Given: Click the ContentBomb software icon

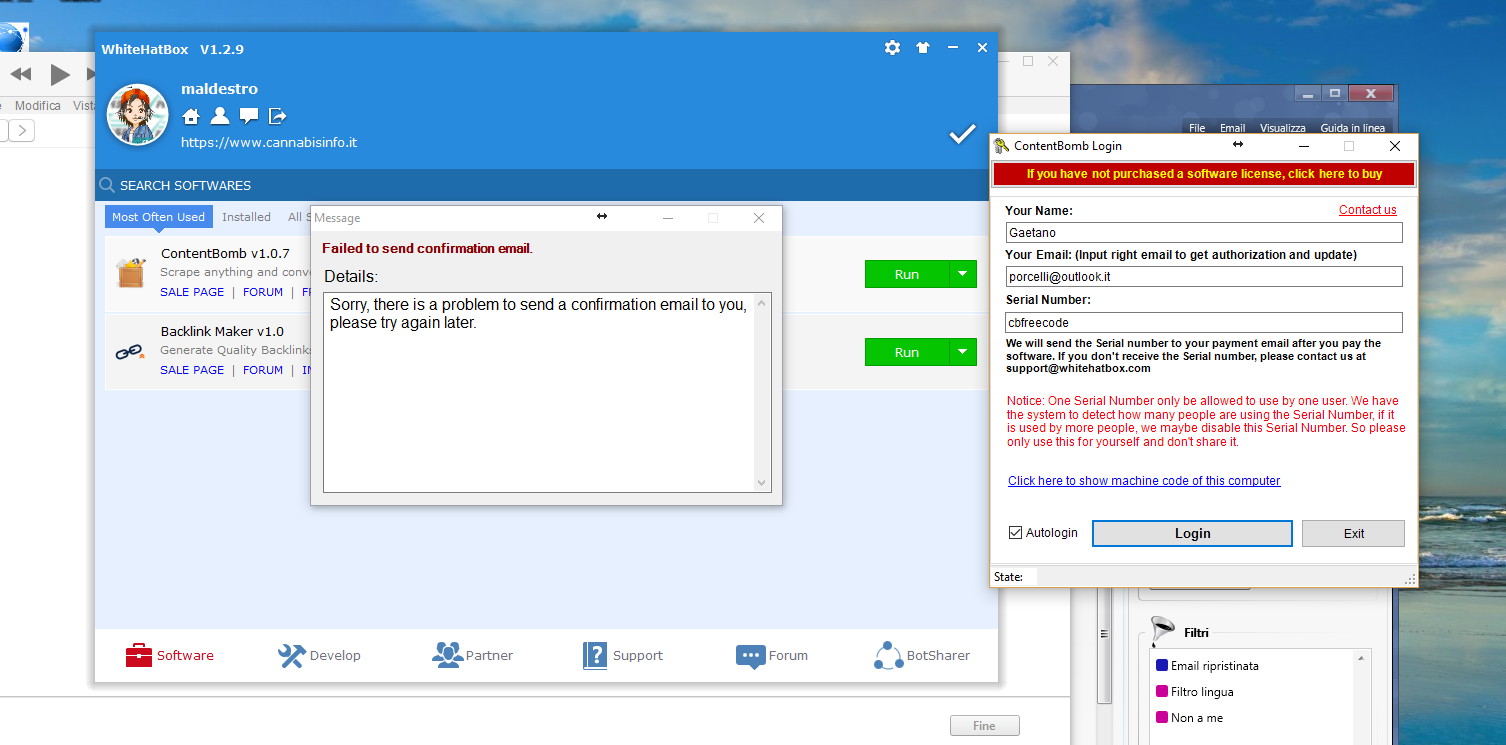Looking at the screenshot, I should pos(130,273).
